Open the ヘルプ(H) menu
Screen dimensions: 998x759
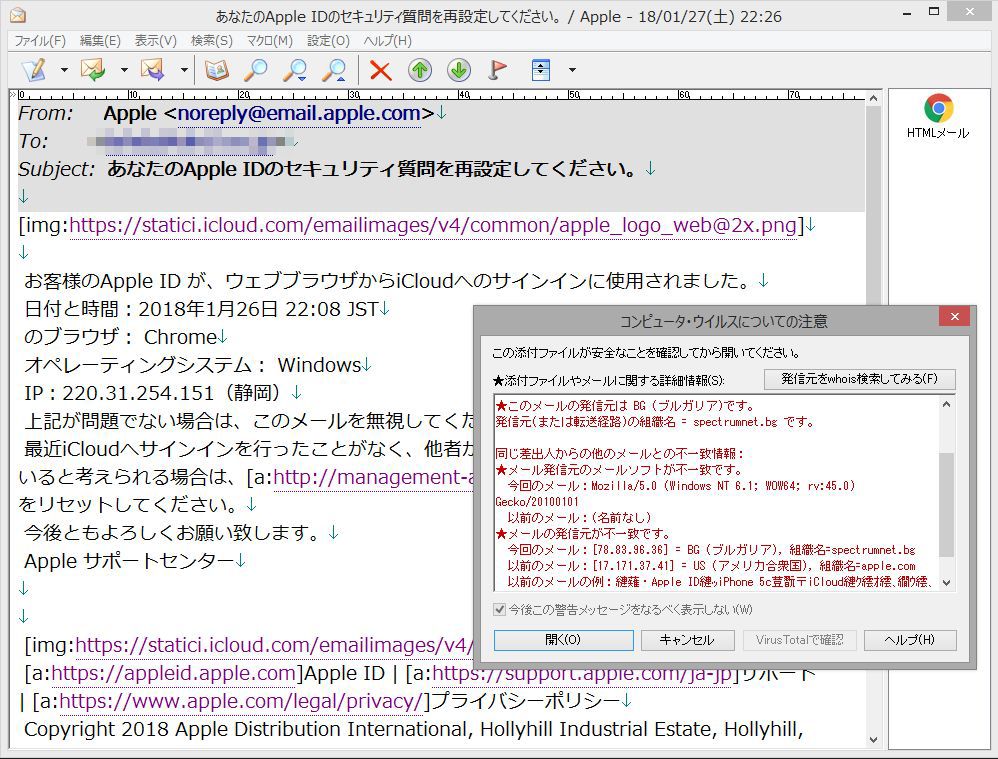coord(388,41)
